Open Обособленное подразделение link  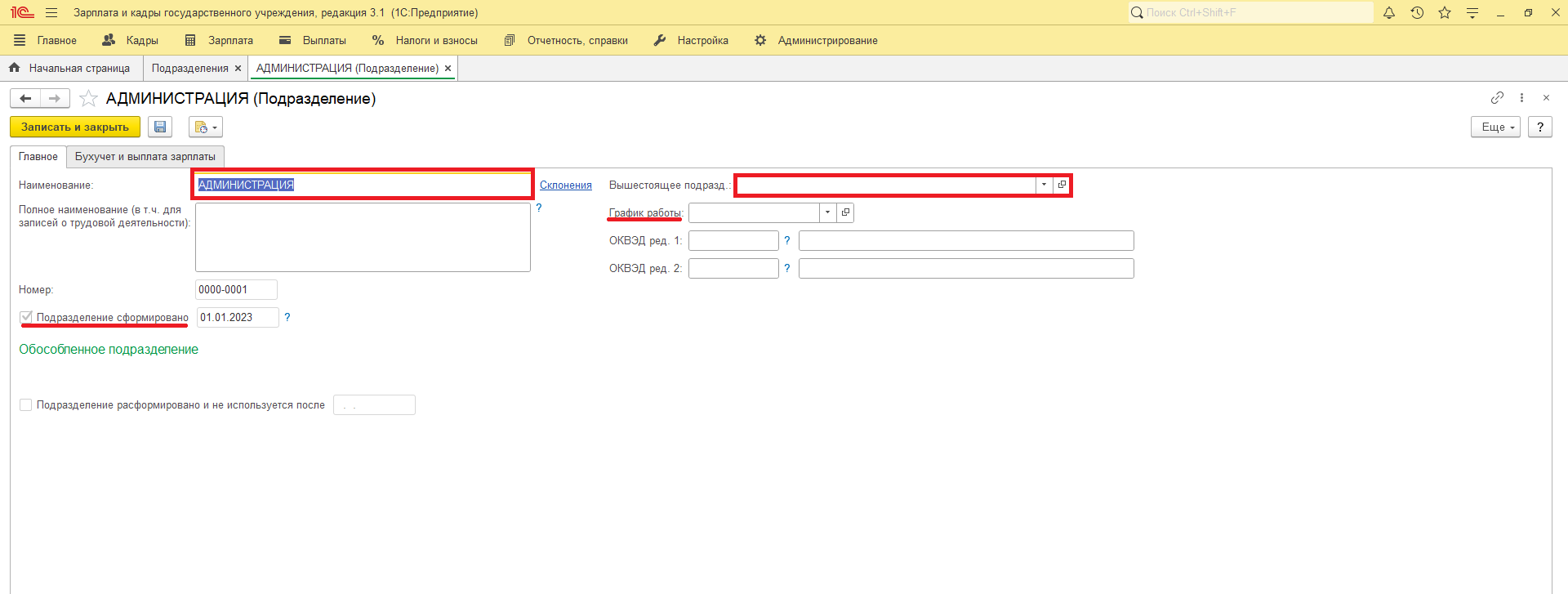click(x=109, y=349)
